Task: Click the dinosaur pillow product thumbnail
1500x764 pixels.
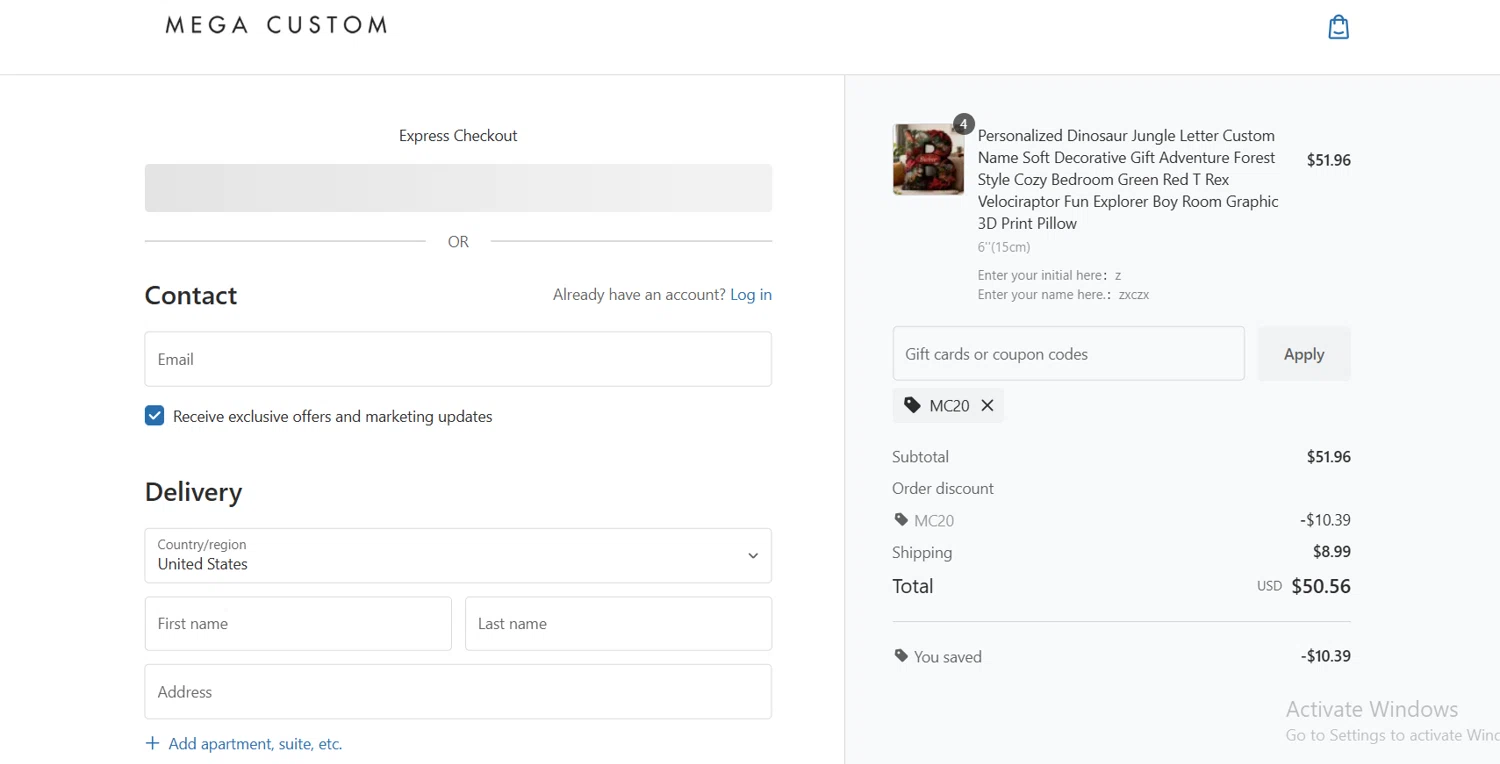Action: pos(928,160)
